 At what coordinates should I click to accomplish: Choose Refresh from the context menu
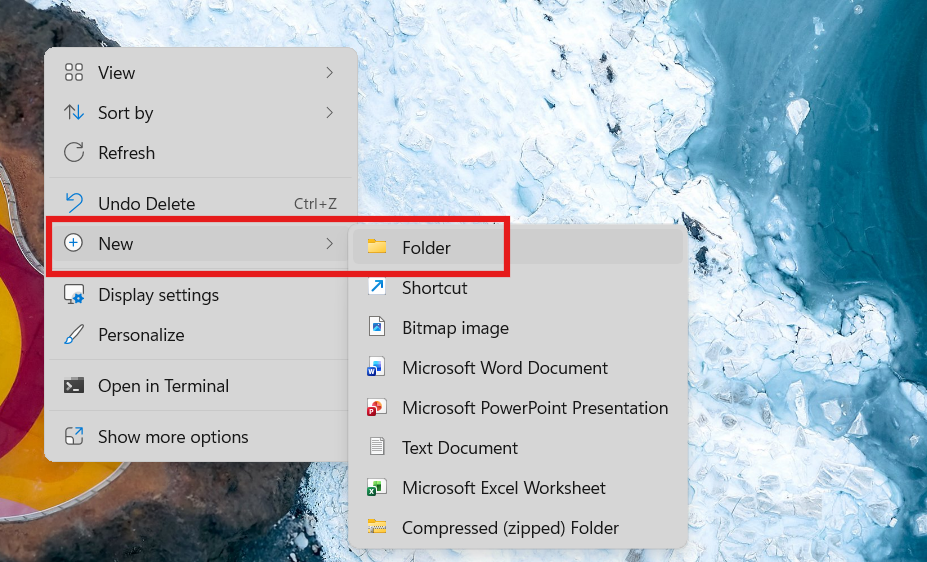(200, 152)
